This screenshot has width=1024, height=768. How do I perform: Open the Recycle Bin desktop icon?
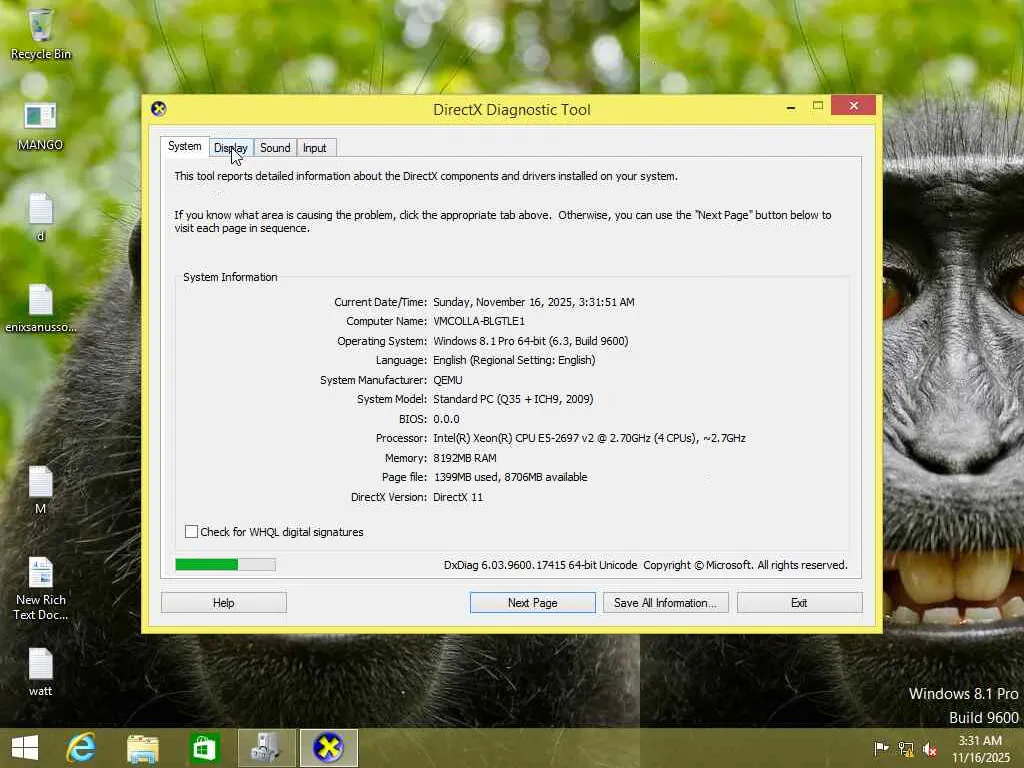40,34
